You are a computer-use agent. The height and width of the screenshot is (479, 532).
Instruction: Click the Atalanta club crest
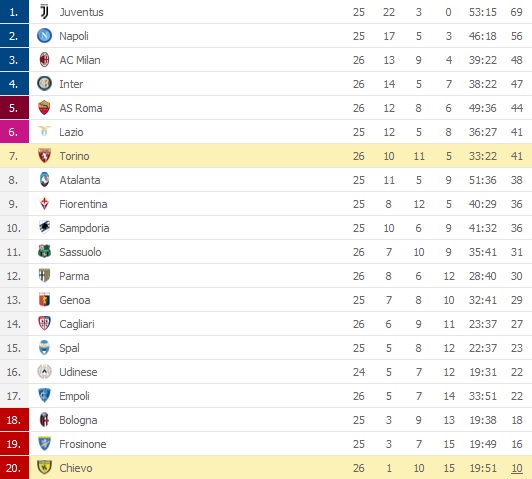click(44, 180)
